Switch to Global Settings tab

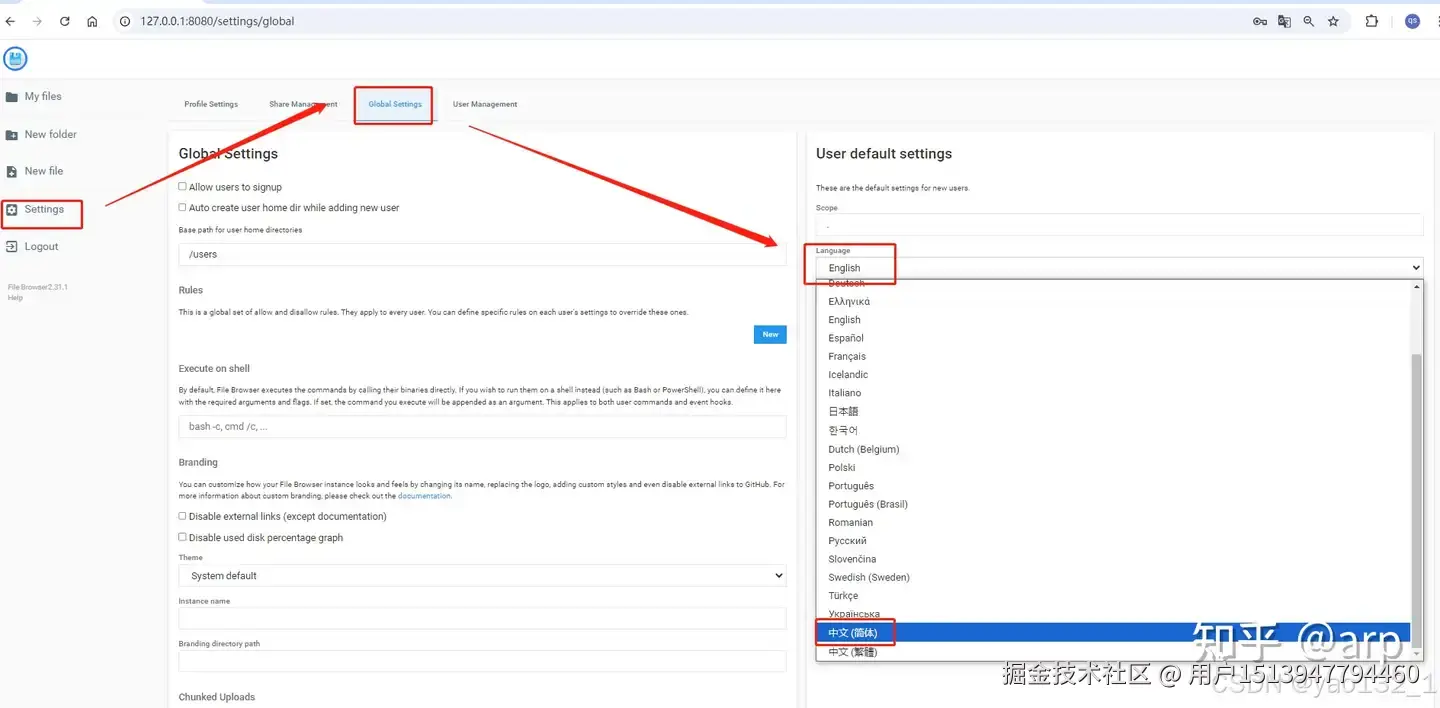pos(395,104)
